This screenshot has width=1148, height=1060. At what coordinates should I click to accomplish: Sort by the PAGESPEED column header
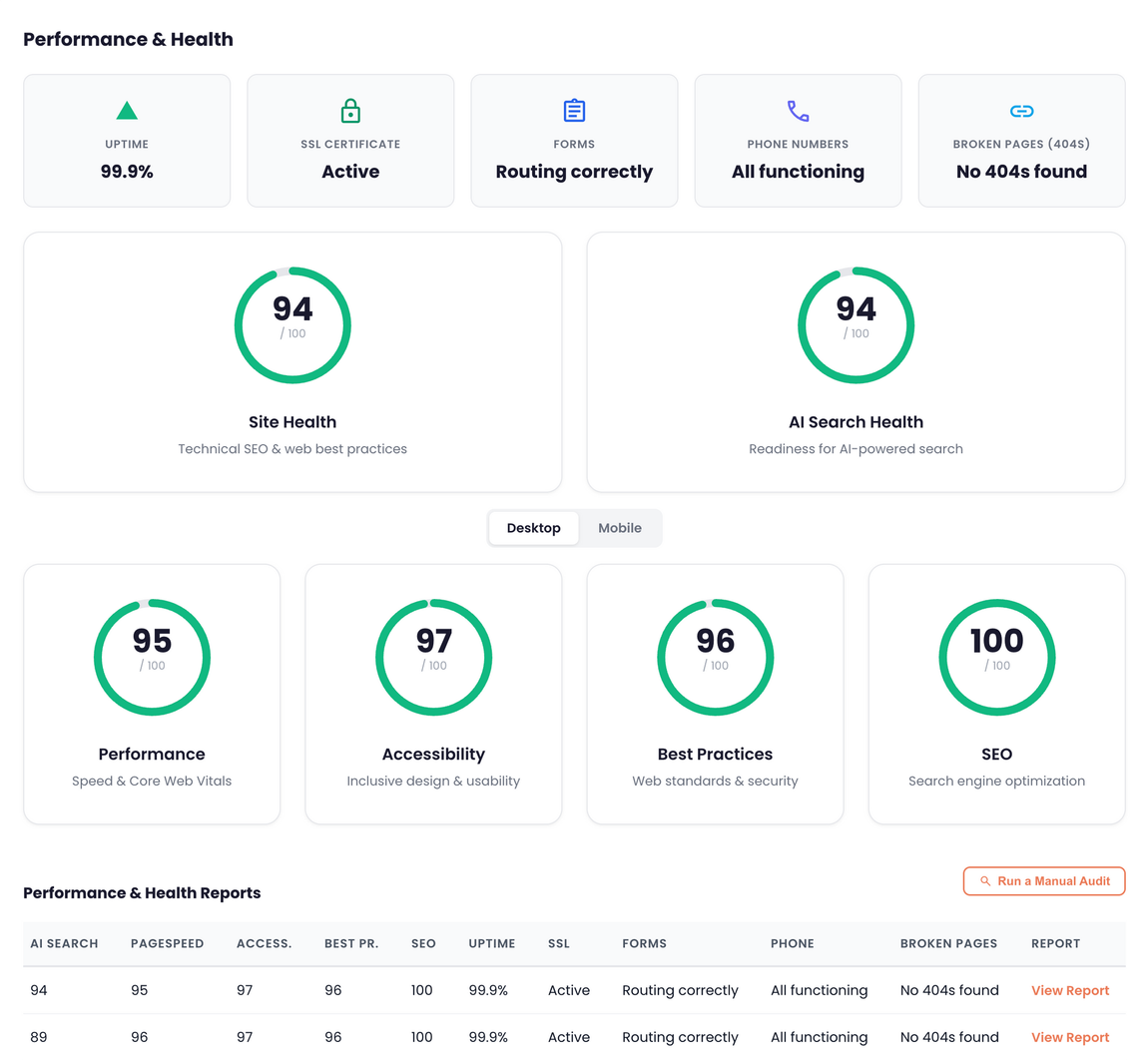point(168,943)
